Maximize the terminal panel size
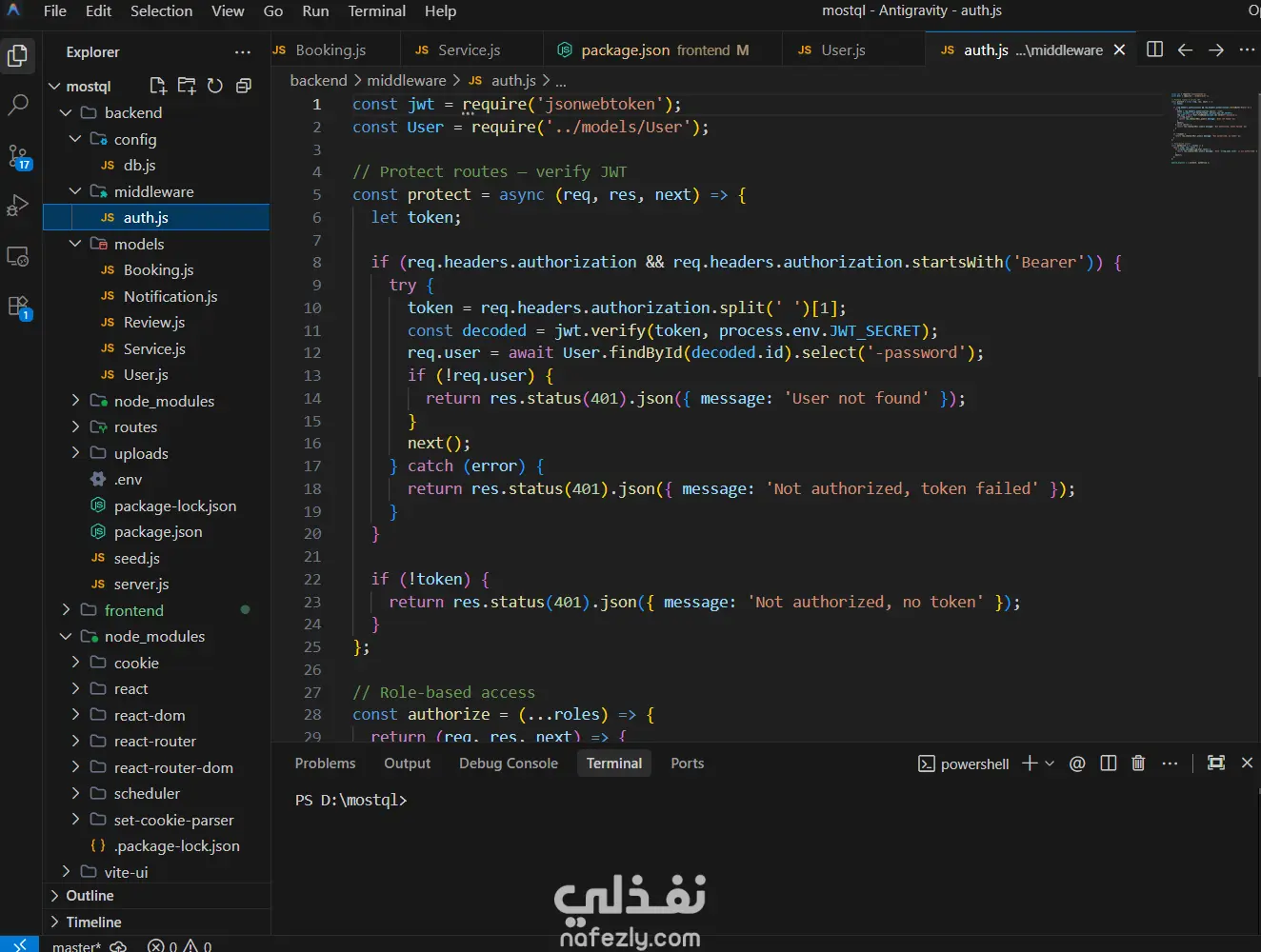The height and width of the screenshot is (952, 1261). click(x=1216, y=764)
